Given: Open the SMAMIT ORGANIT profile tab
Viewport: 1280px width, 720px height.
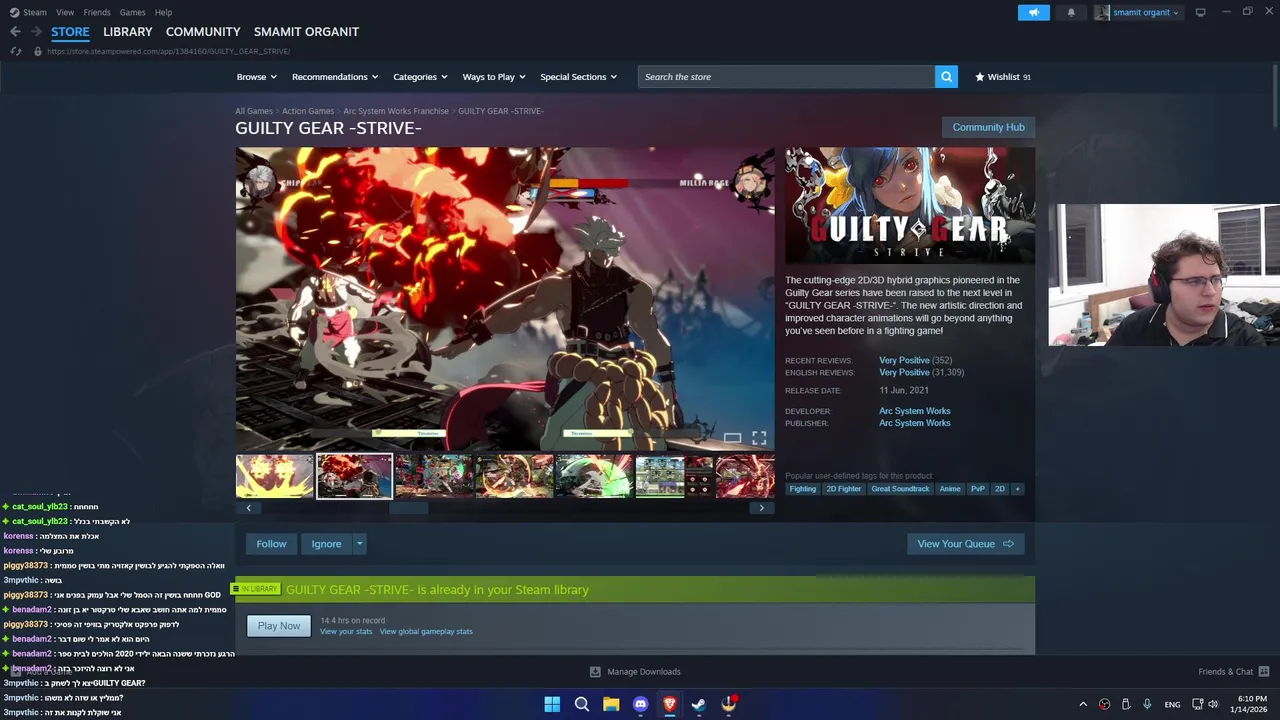Looking at the screenshot, I should click(x=306, y=32).
